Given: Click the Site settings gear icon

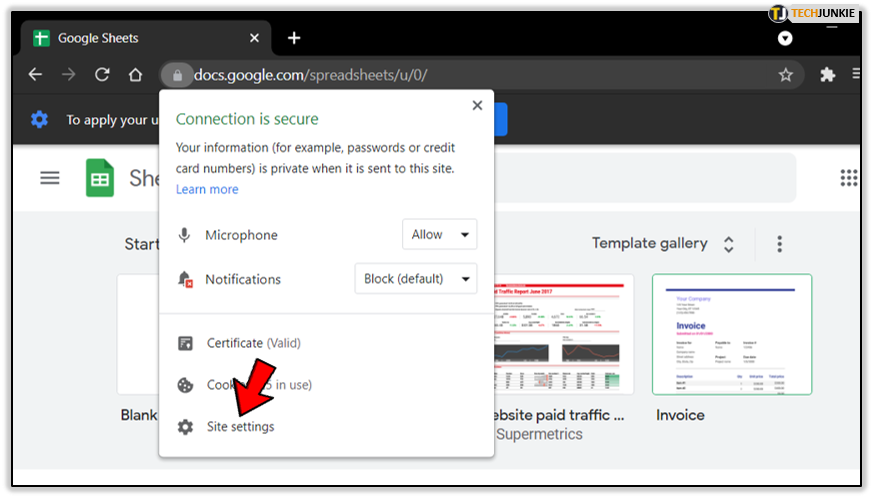Looking at the screenshot, I should pos(185,427).
